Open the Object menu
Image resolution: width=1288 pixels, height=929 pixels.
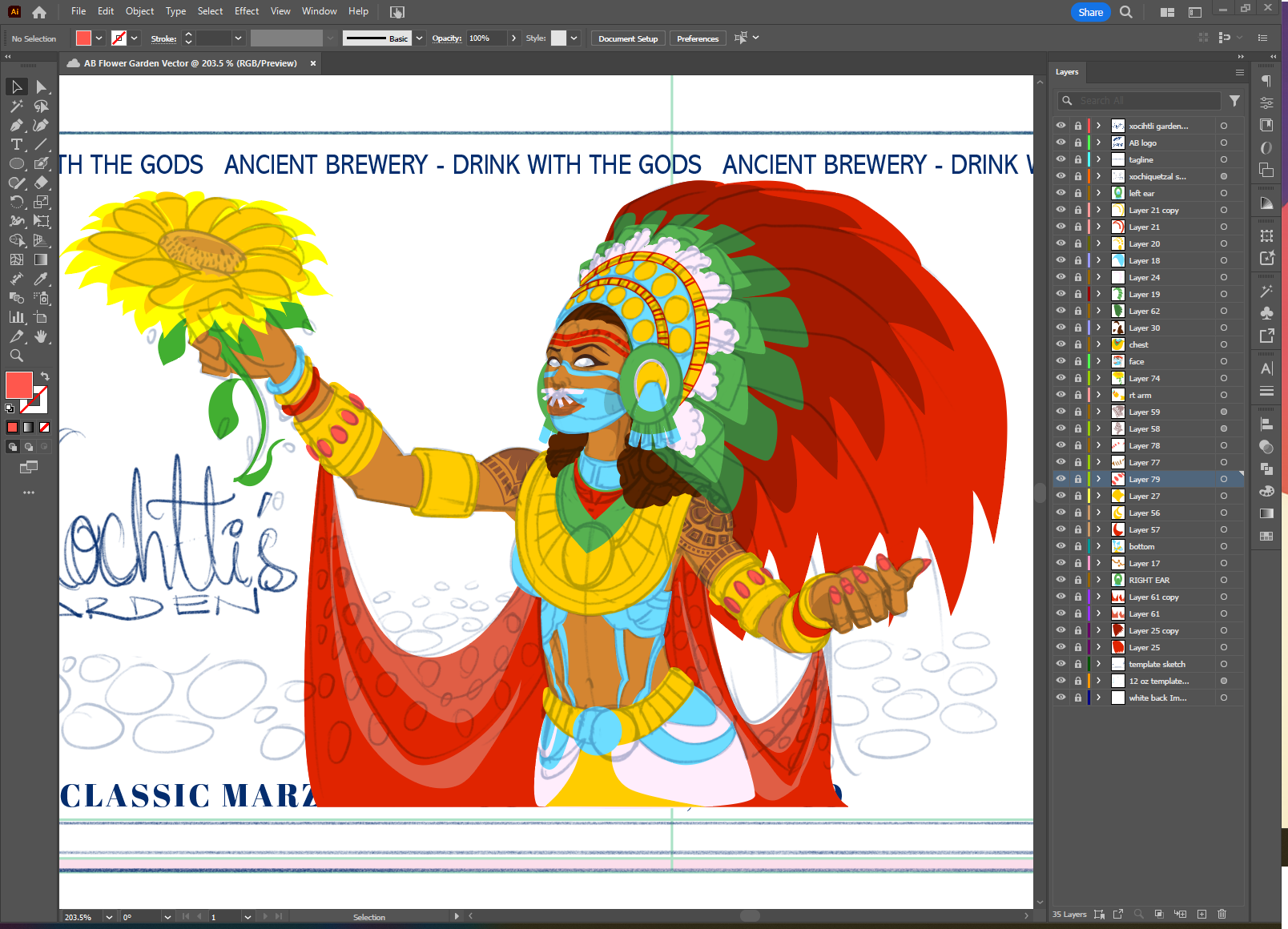coord(139,11)
